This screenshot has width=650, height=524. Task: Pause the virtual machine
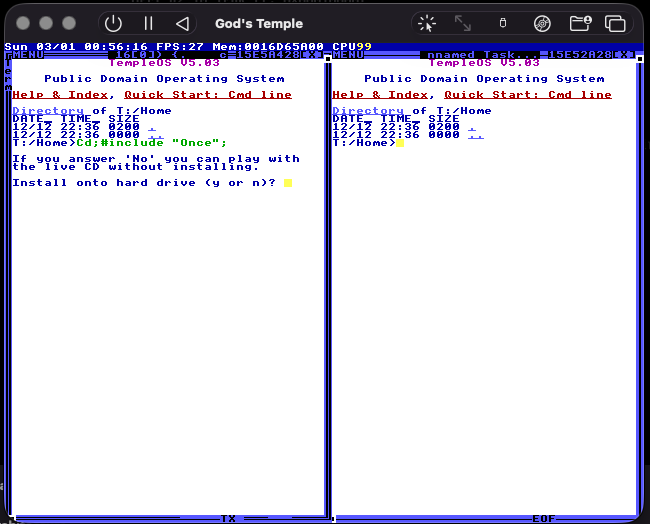click(x=148, y=23)
